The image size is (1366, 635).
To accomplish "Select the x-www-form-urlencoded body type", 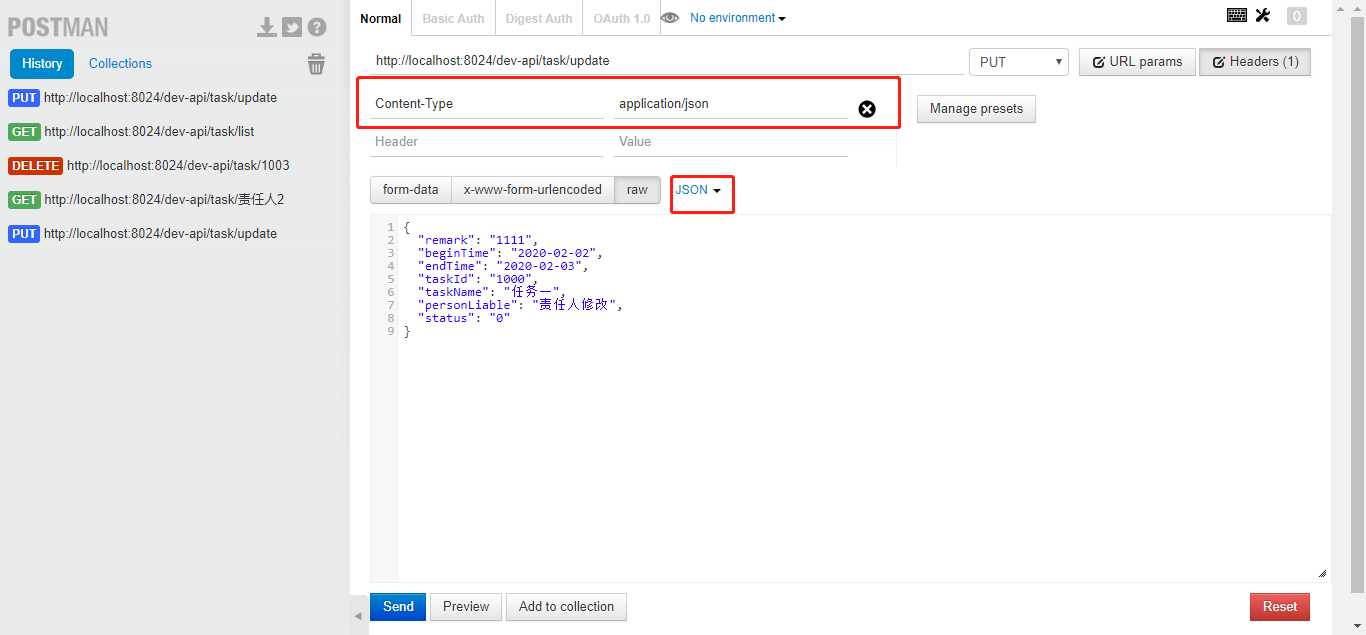I will pos(532,189).
